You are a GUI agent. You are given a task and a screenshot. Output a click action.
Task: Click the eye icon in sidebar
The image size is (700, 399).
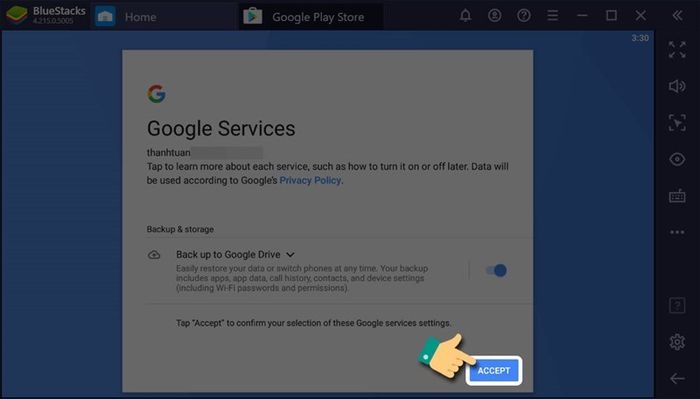[x=677, y=159]
